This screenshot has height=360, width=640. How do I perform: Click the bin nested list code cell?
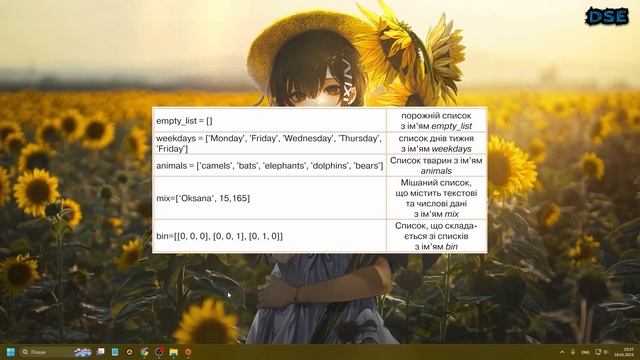point(269,236)
